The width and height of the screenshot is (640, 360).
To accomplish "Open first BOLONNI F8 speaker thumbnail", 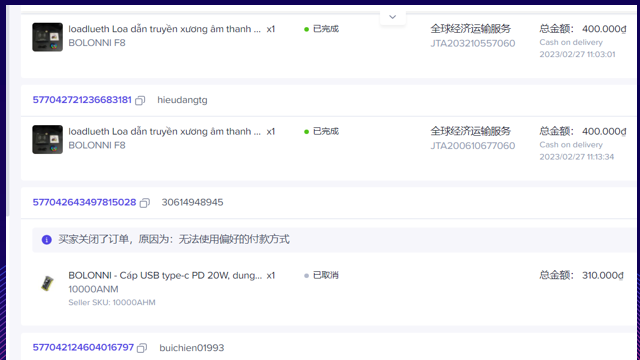I will tap(47, 37).
